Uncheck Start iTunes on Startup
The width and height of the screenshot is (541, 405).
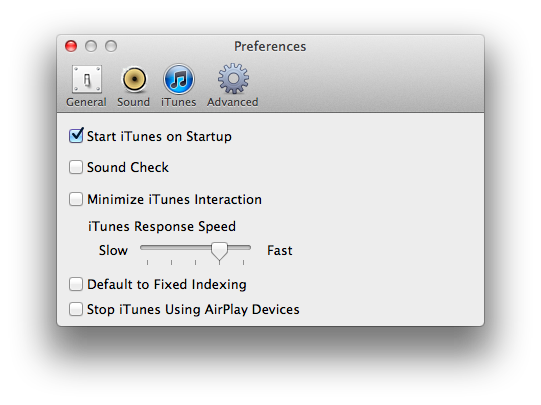tap(76, 136)
